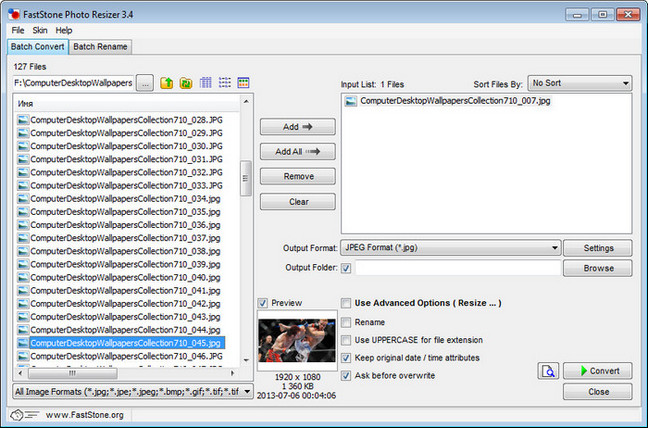Click the file list horizontal scrollbar thumb
This screenshot has width=648, height=428.
[x=73, y=373]
